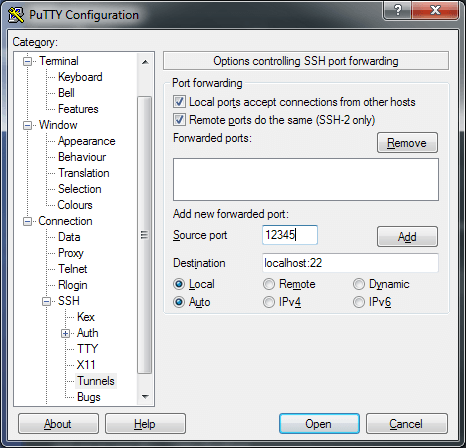The image size is (466, 448).
Task: Click the category scroll down arrow
Action: coord(145,397)
